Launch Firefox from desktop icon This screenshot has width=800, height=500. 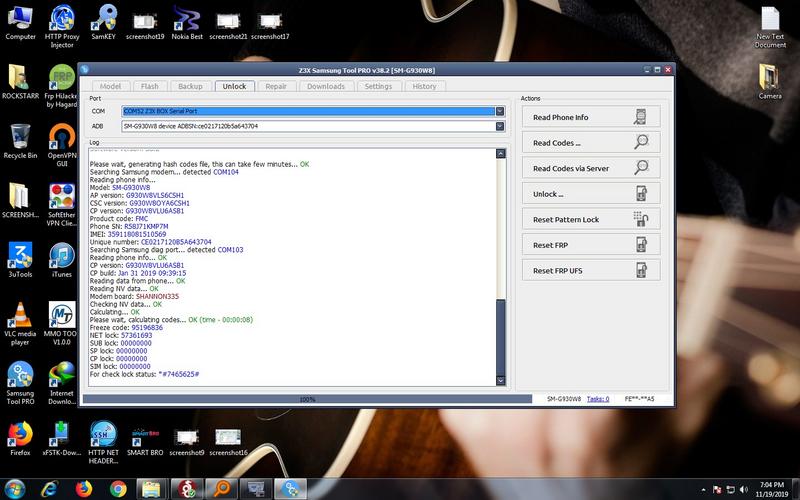[x=20, y=438]
